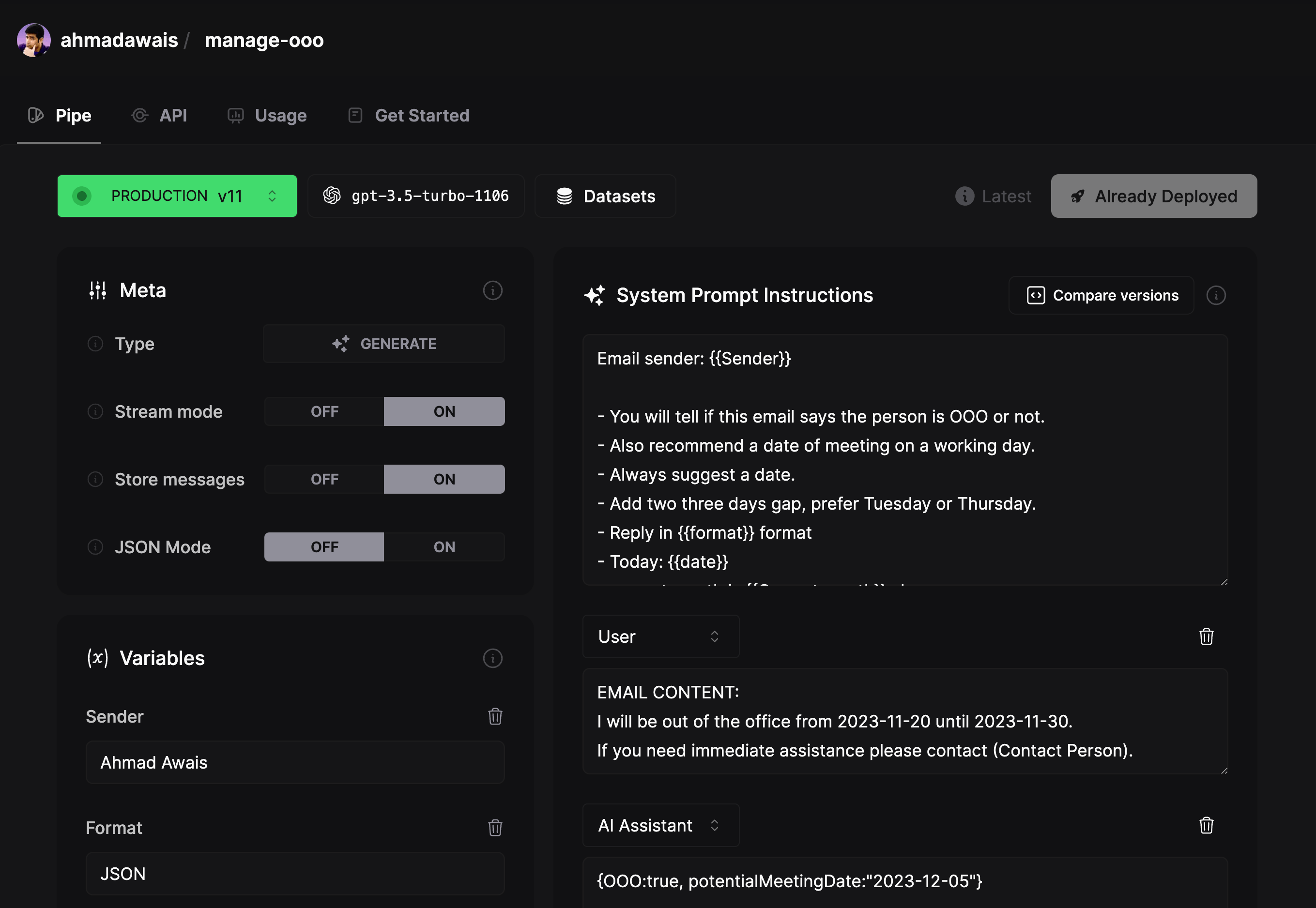The image size is (1316, 908).
Task: Delete the Sender variable with trash icon
Action: click(495, 716)
